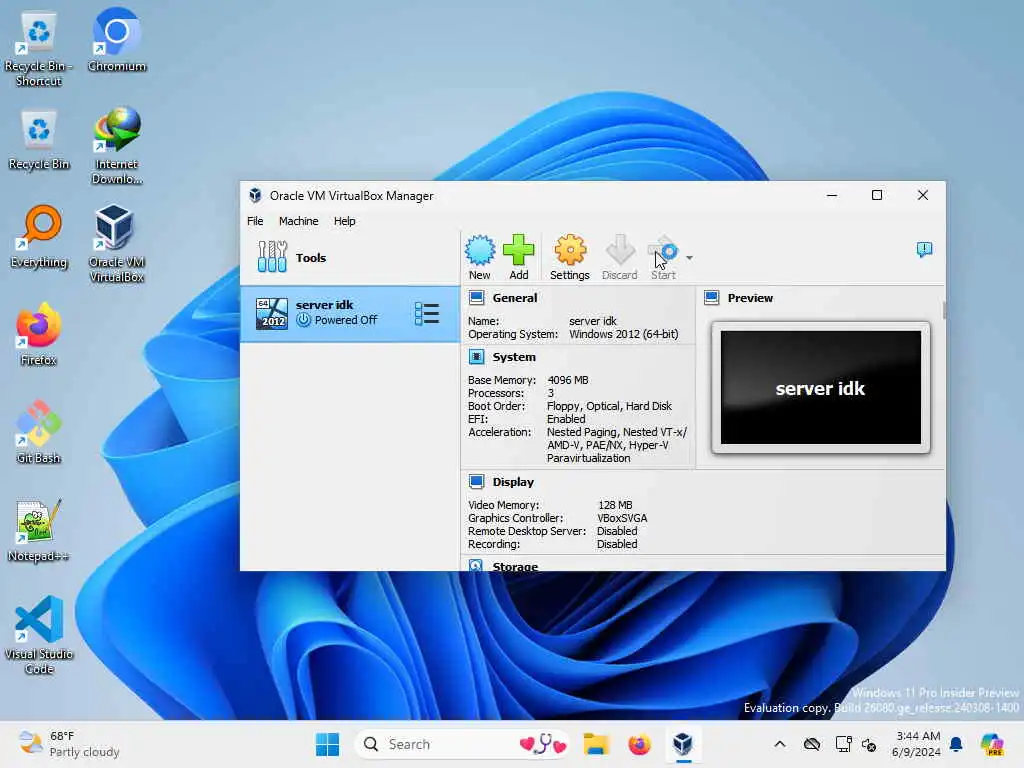Click the Preview panel monitor icon
Image resolution: width=1024 pixels, height=768 pixels.
pyautogui.click(x=712, y=298)
